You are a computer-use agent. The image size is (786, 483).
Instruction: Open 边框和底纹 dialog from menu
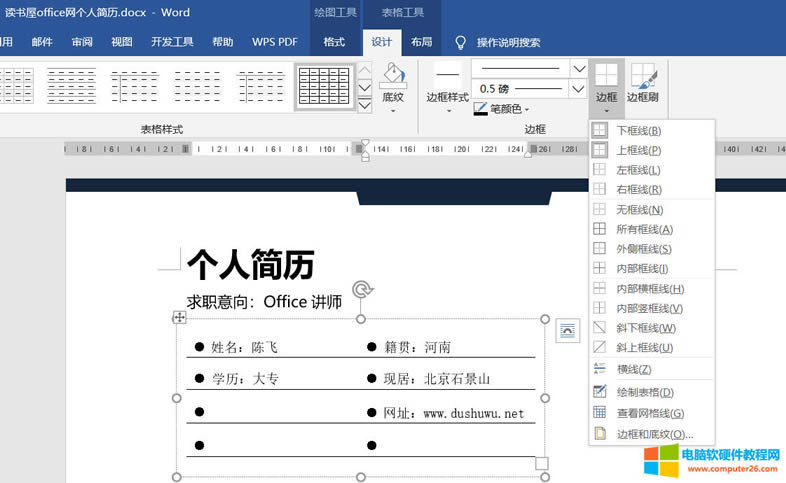pos(654,434)
